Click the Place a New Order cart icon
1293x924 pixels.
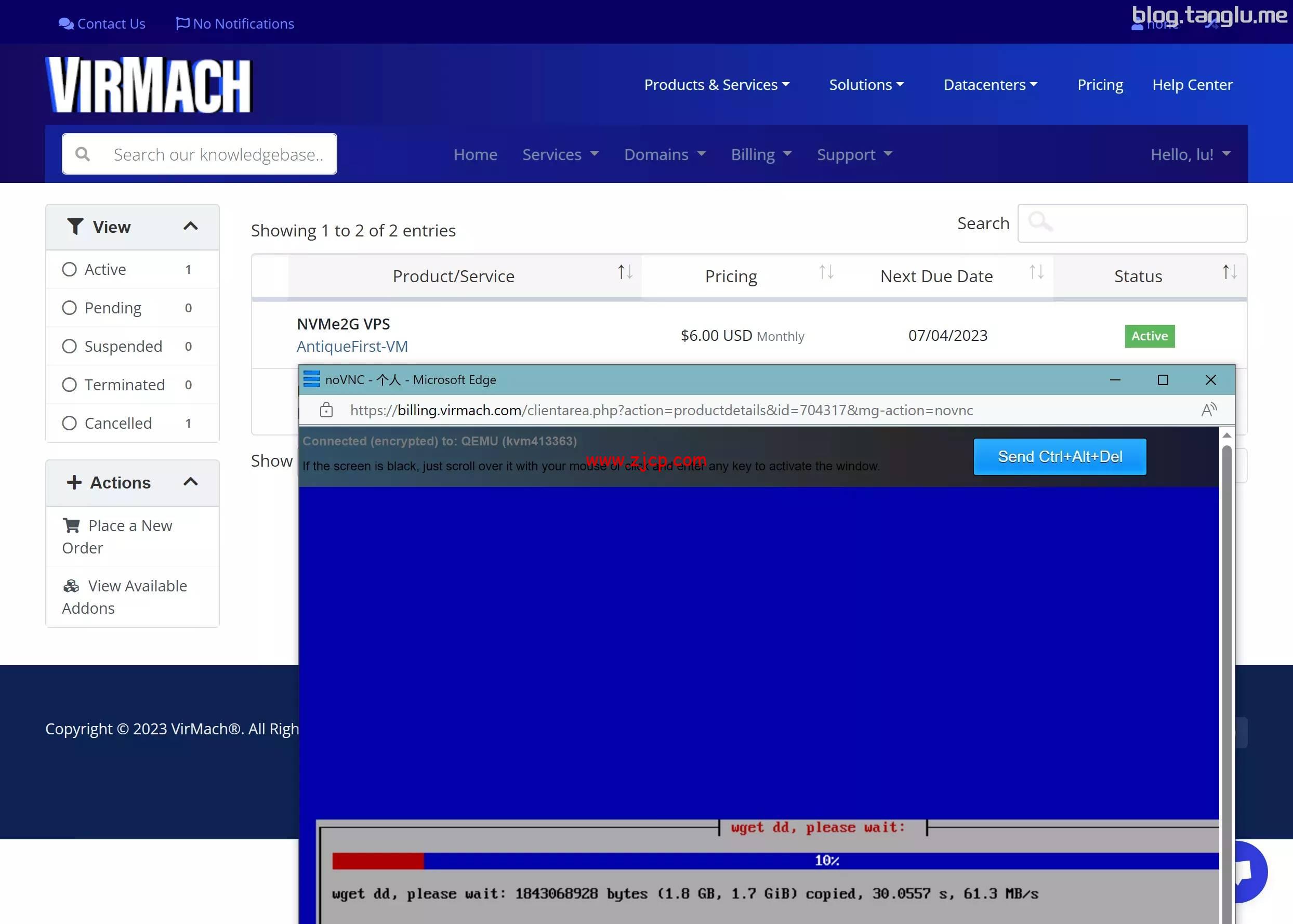[x=72, y=526]
